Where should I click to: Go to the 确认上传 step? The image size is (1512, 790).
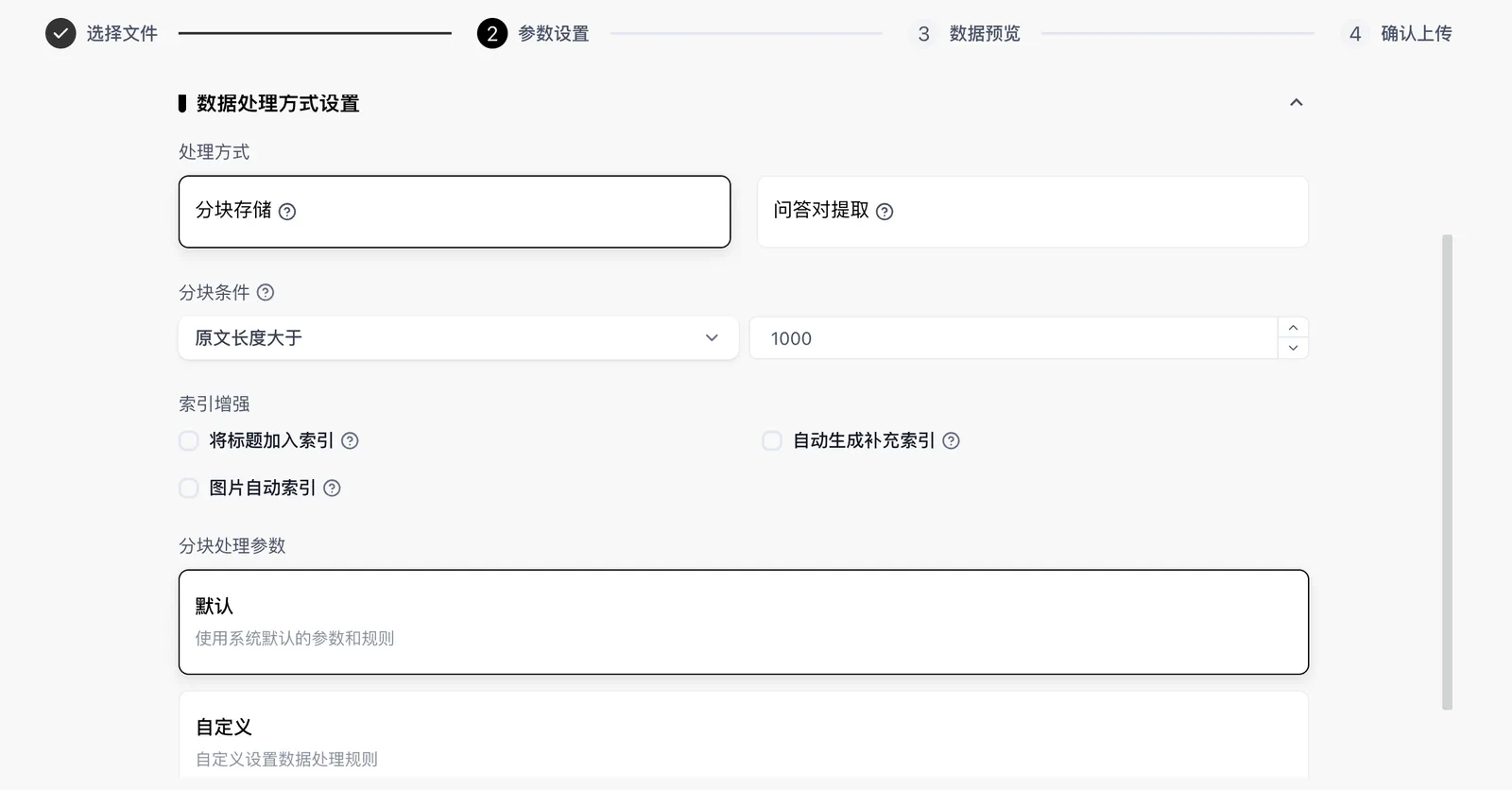1417,33
